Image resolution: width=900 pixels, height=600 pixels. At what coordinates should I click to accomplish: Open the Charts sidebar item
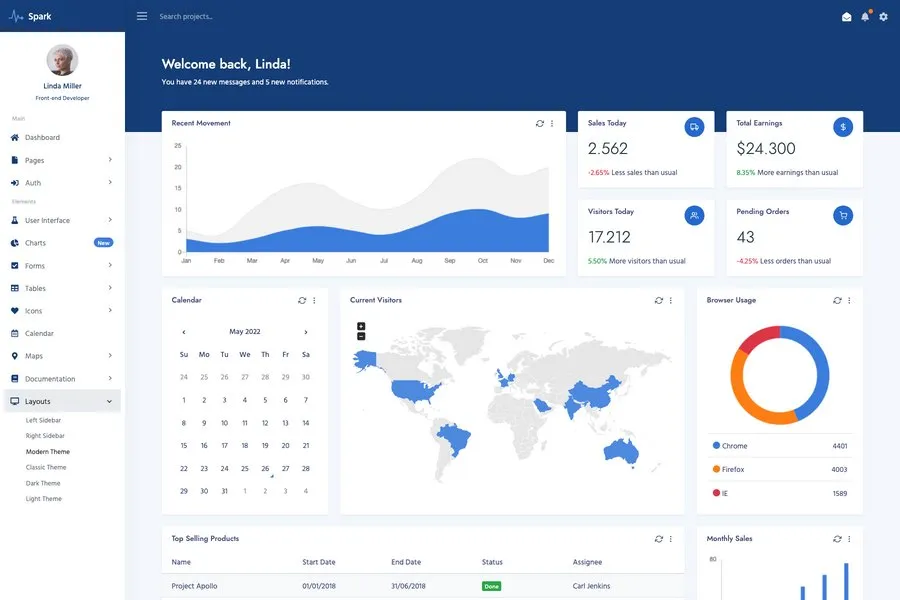[36, 243]
